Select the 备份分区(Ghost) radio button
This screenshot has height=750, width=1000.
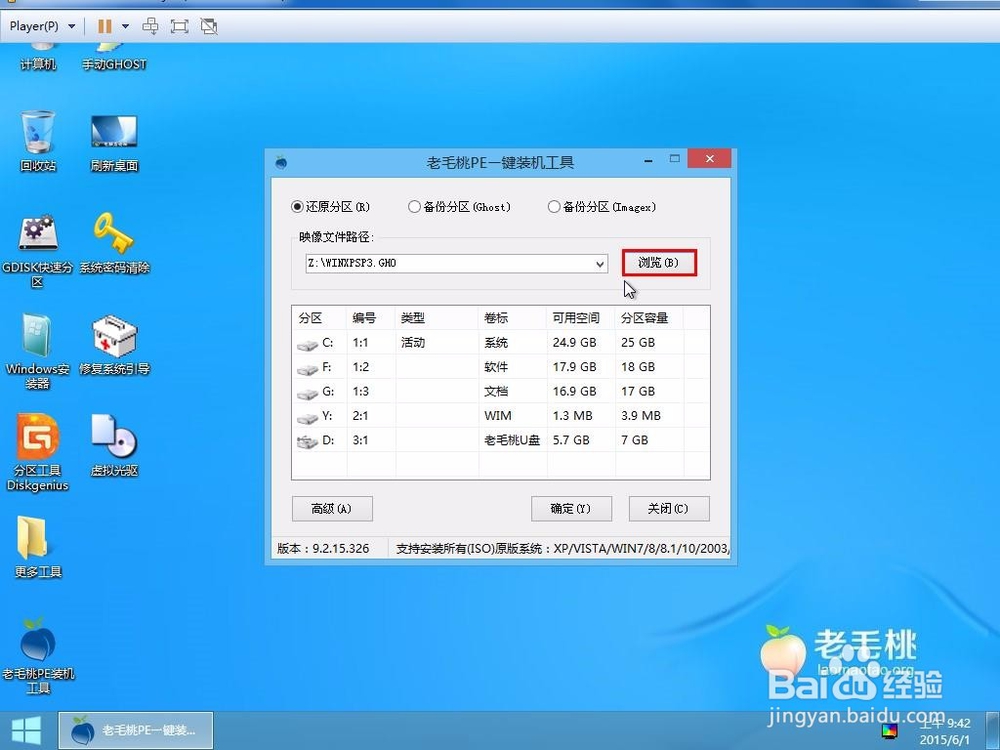point(413,207)
